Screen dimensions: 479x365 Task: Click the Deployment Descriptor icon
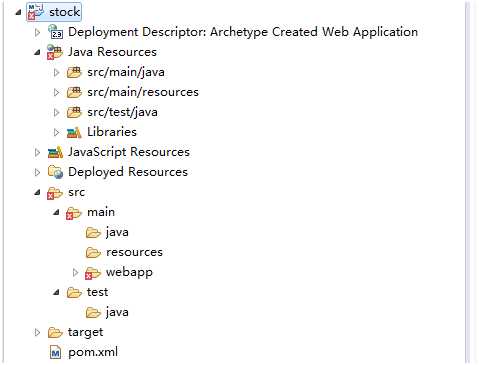coord(55,32)
